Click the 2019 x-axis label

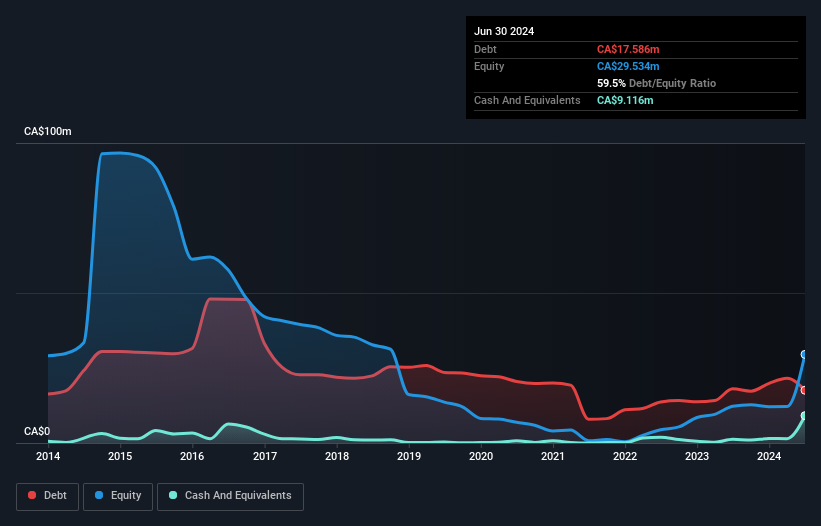coord(409,456)
